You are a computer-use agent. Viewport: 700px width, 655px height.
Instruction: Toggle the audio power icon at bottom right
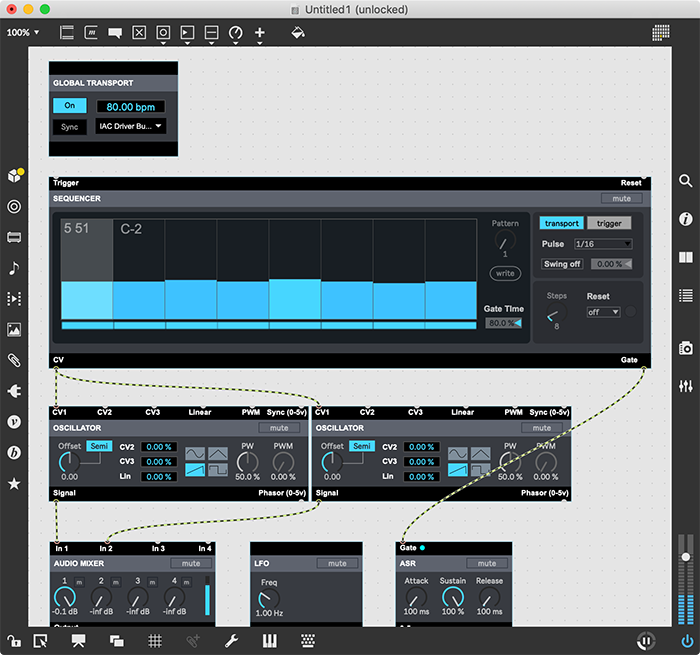(x=687, y=642)
